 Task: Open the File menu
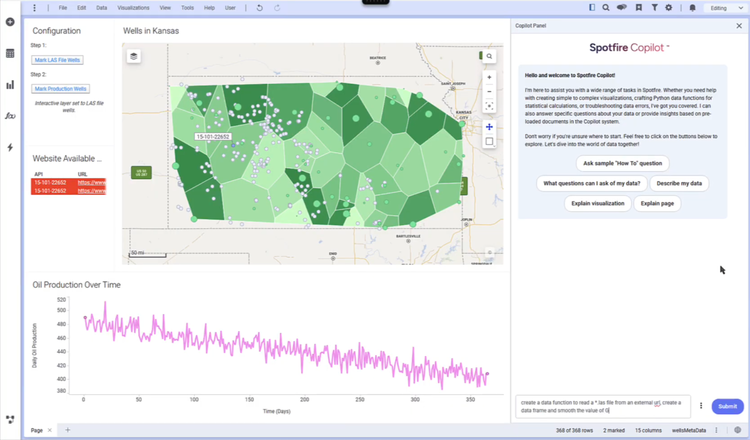pyautogui.click(x=63, y=8)
